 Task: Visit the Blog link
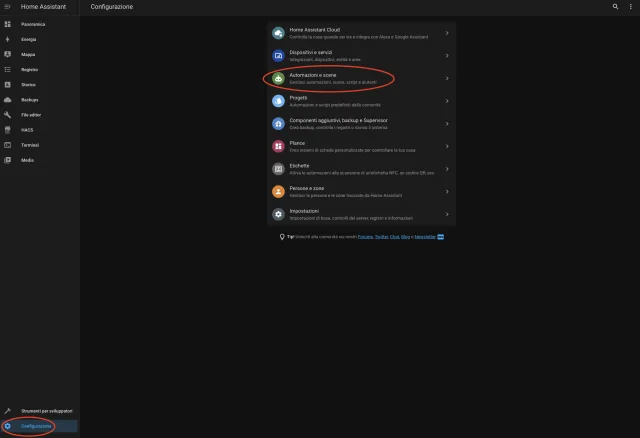(405, 237)
